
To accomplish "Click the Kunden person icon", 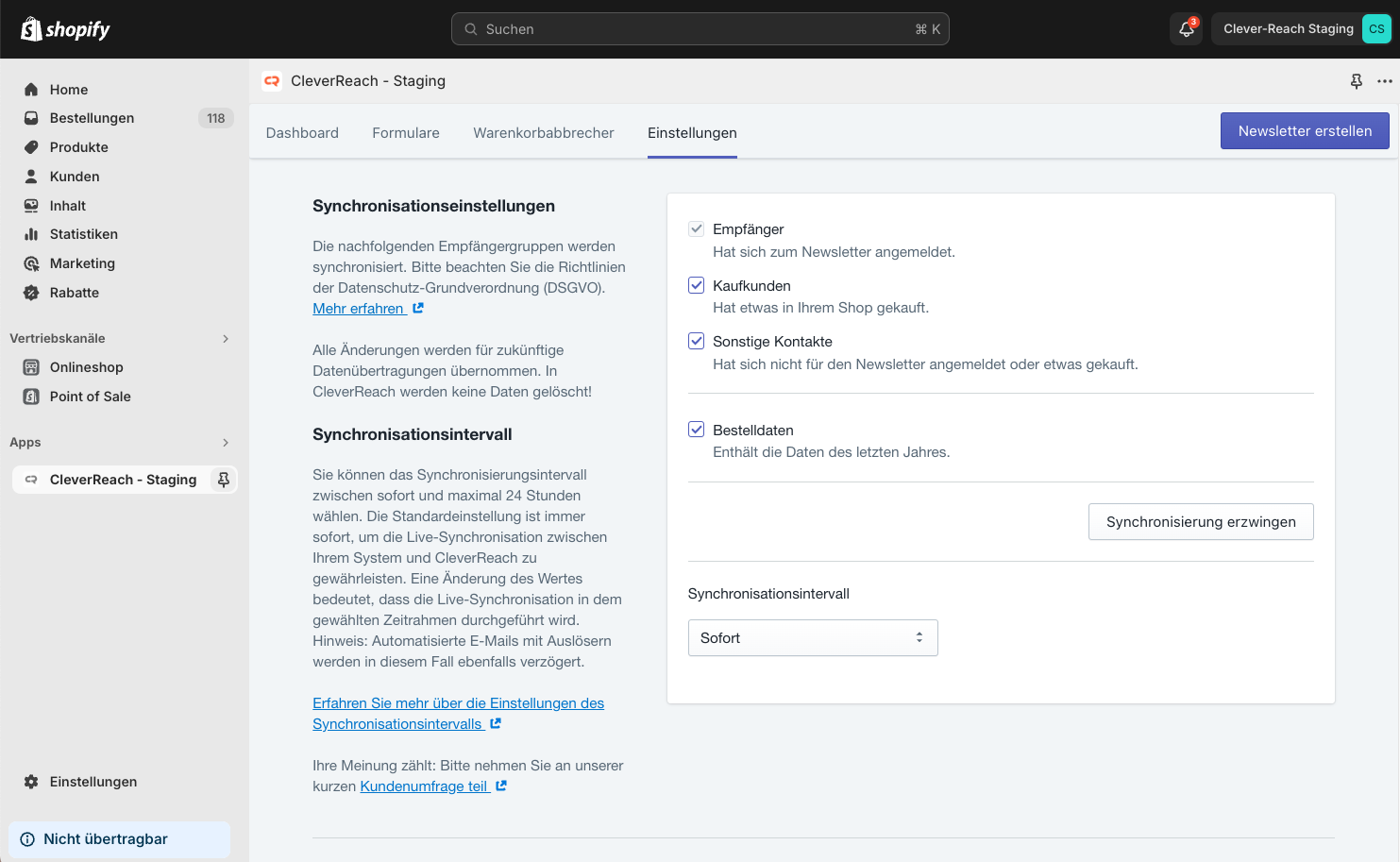I will pos(31,177).
